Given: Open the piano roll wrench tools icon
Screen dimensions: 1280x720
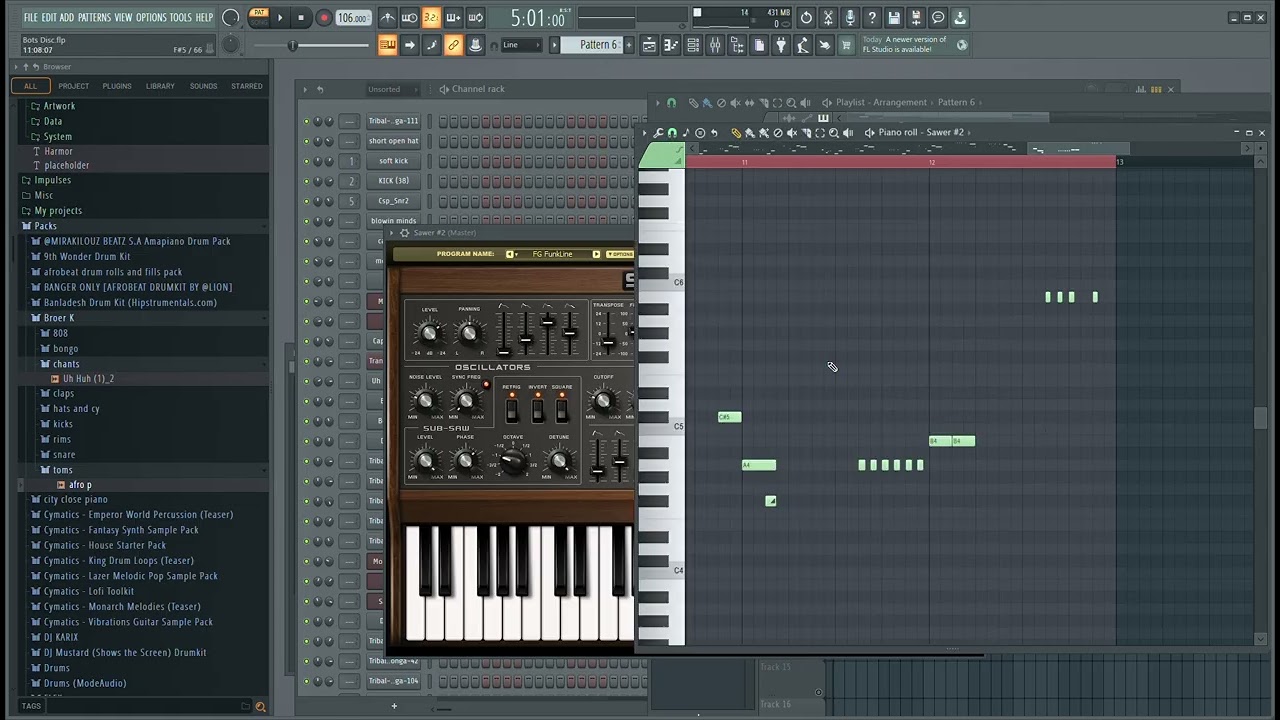Looking at the screenshot, I should [x=658, y=133].
